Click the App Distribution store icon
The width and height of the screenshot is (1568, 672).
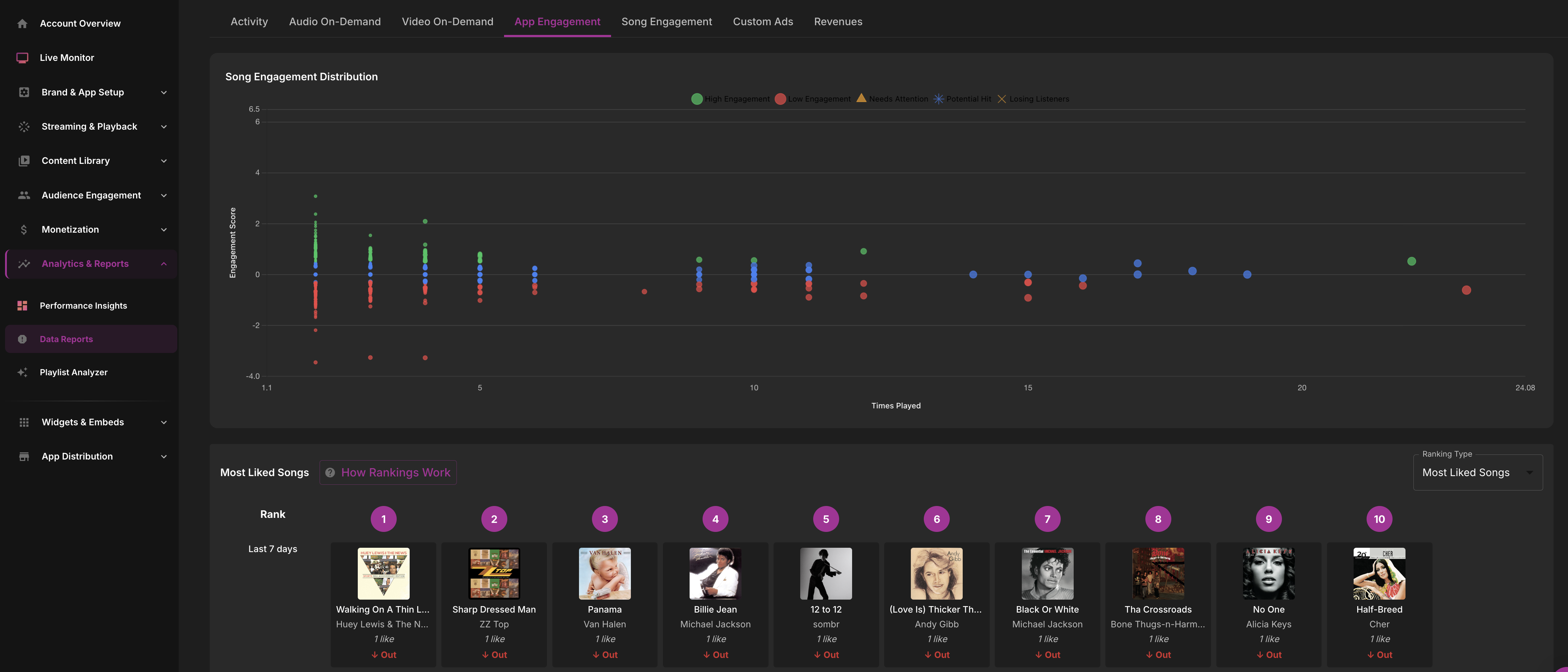(24, 456)
